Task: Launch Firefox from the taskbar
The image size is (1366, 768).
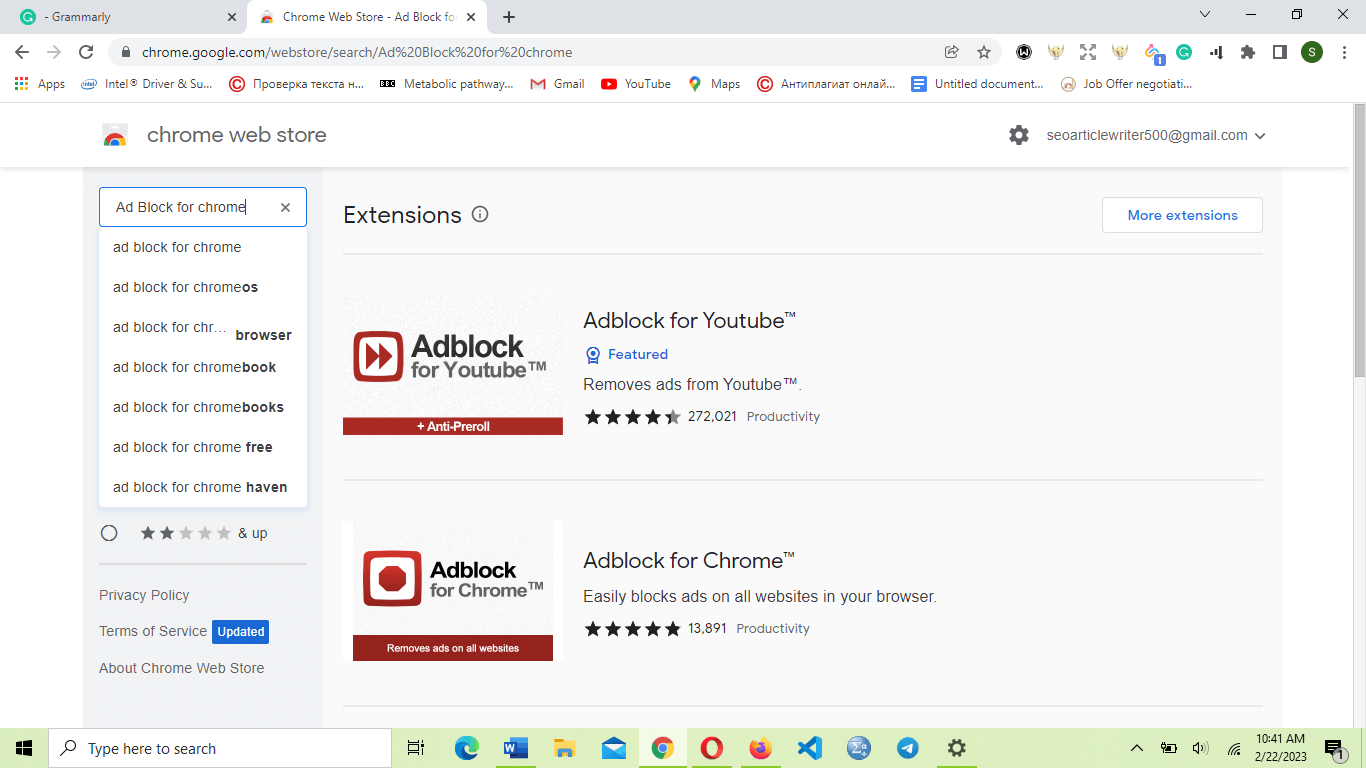Action: pos(761,748)
